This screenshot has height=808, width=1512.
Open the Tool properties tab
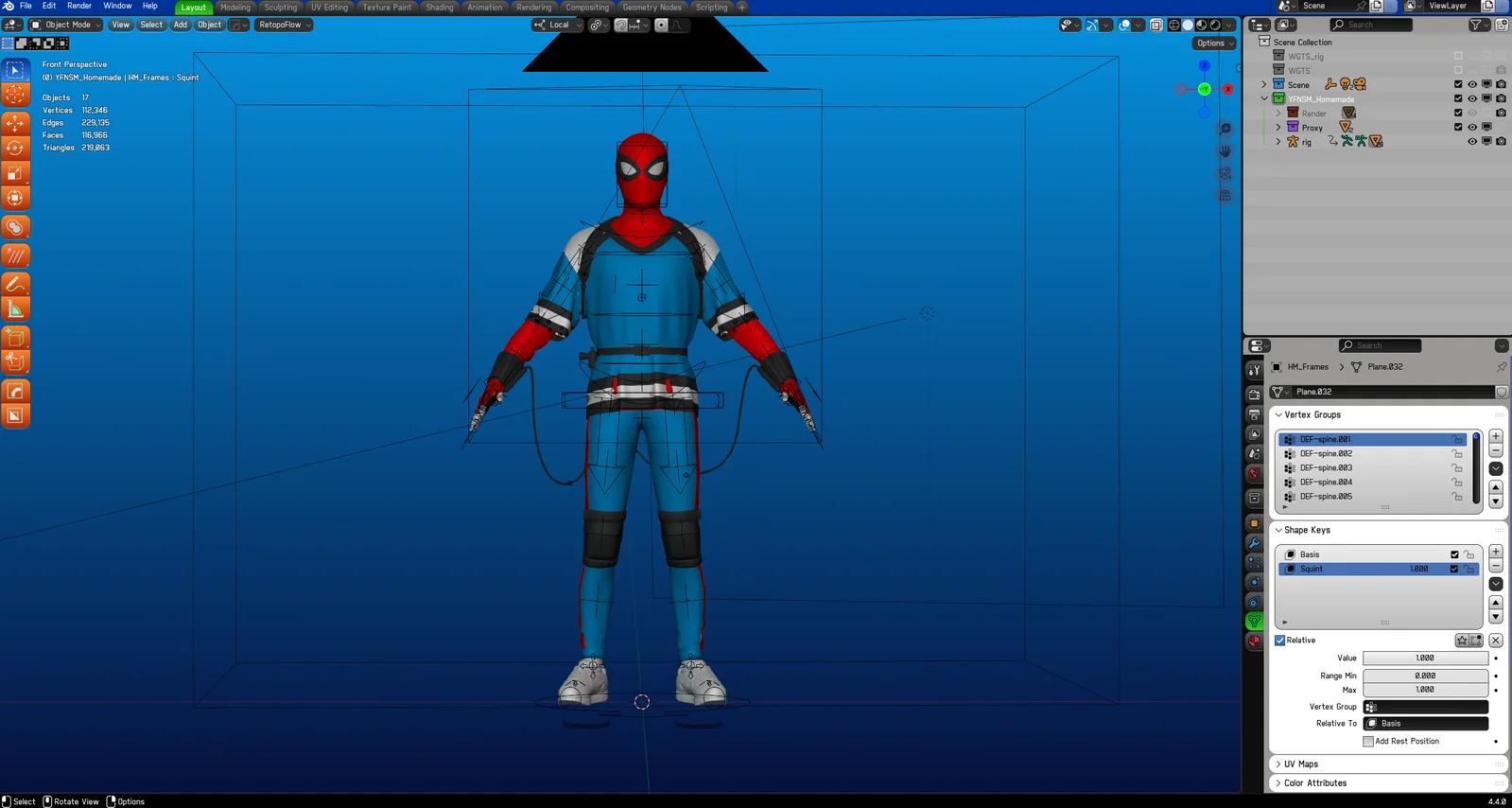1254,370
